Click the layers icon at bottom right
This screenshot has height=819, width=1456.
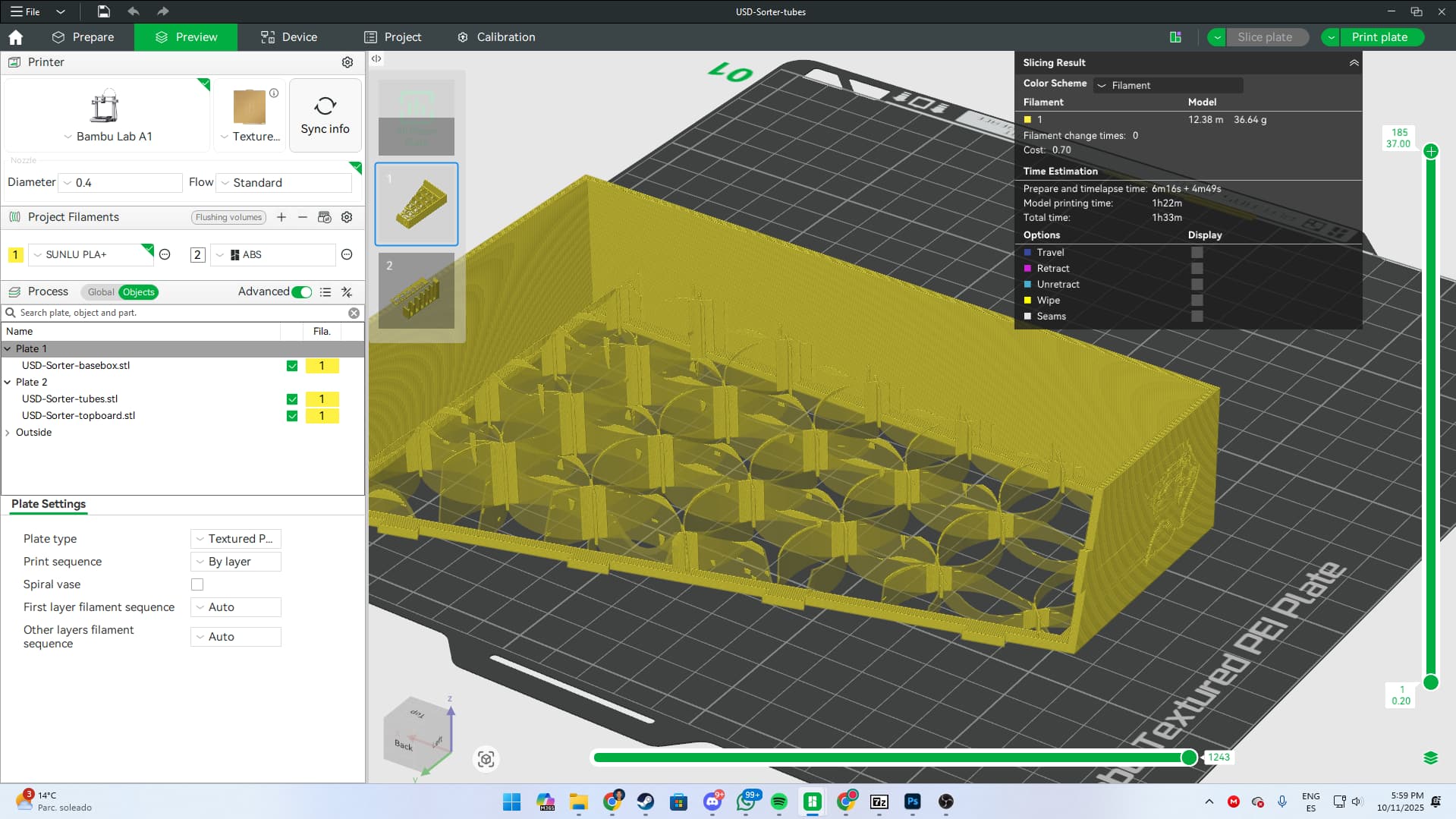coord(1430,758)
